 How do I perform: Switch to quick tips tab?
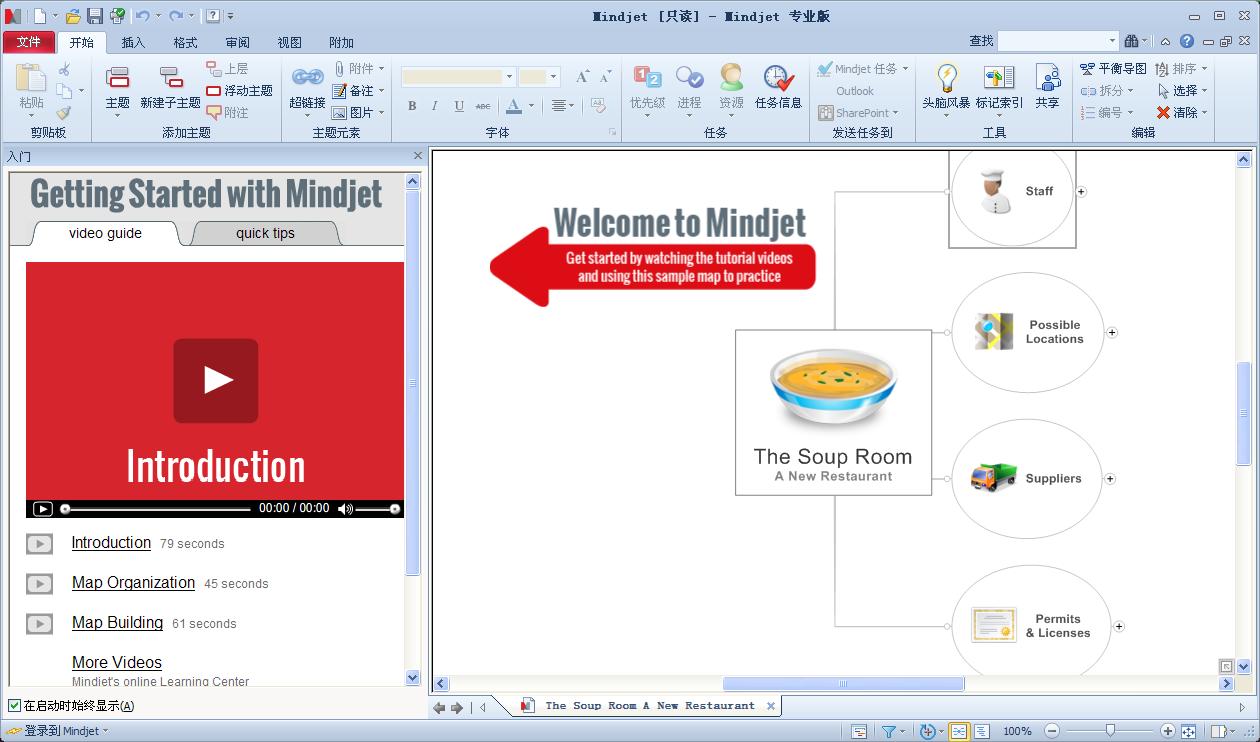pyautogui.click(x=265, y=233)
